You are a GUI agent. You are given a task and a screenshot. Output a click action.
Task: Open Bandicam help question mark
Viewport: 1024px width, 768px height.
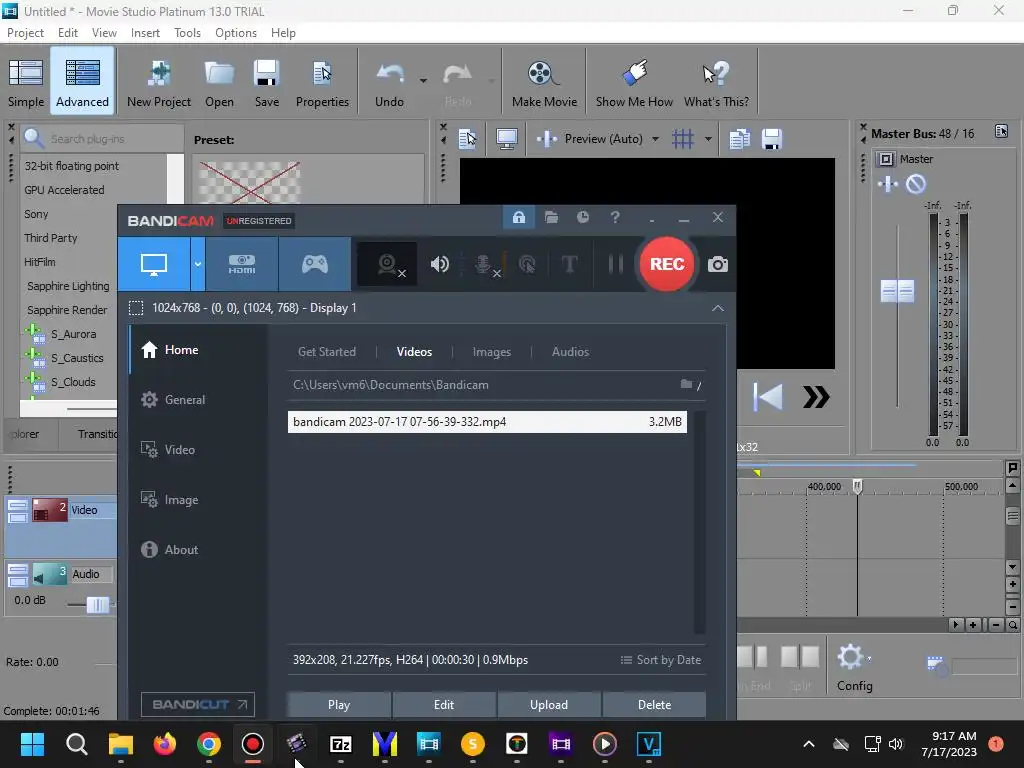[x=615, y=217]
